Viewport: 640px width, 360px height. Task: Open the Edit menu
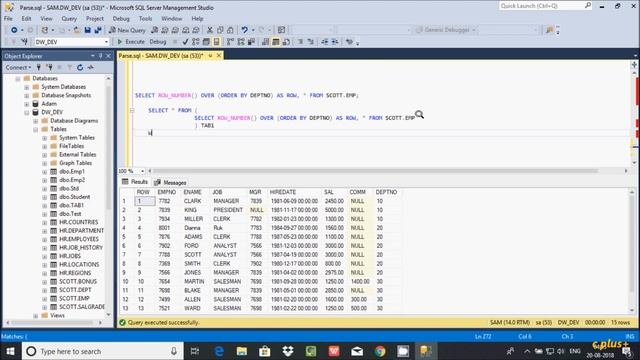27,19
